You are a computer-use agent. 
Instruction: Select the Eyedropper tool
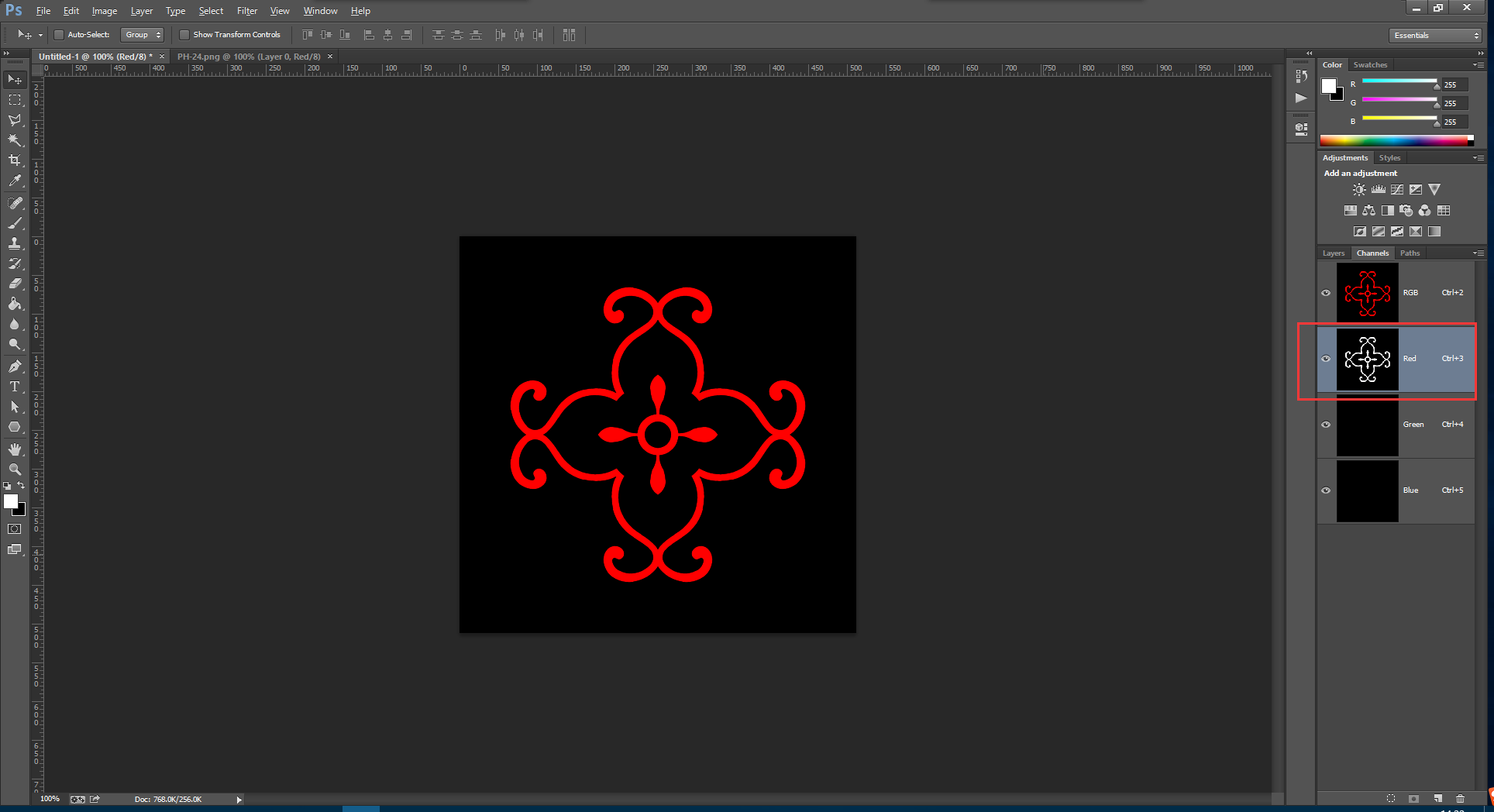15,181
